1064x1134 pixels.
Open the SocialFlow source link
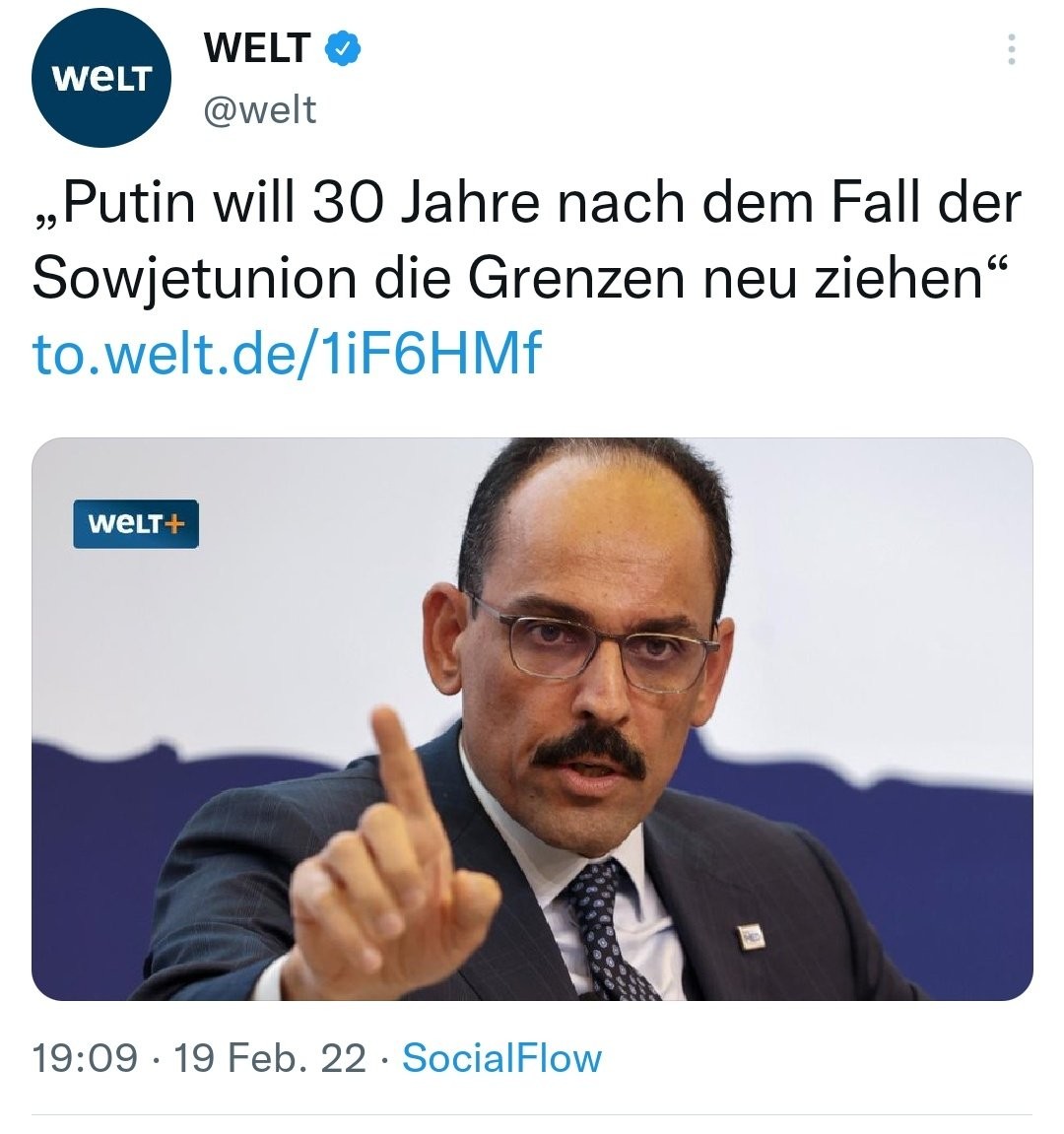tap(502, 1058)
